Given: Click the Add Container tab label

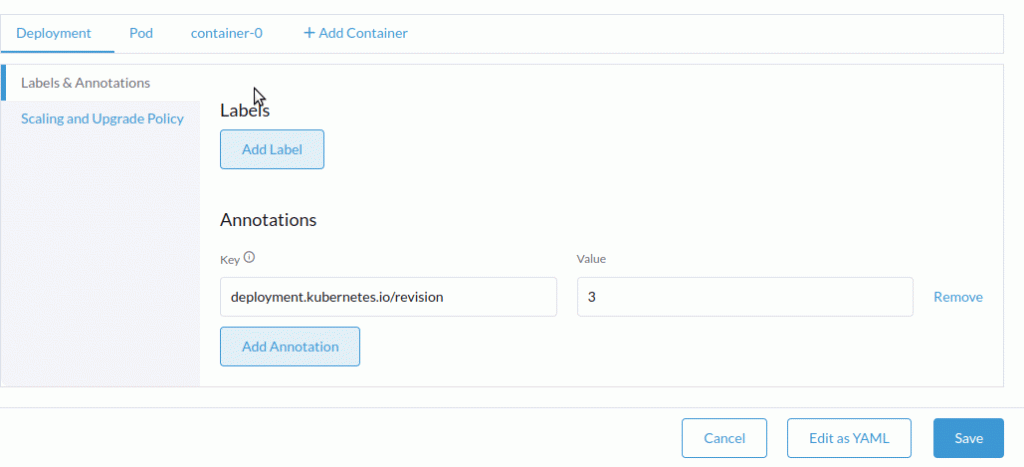Looking at the screenshot, I should pos(363,33).
